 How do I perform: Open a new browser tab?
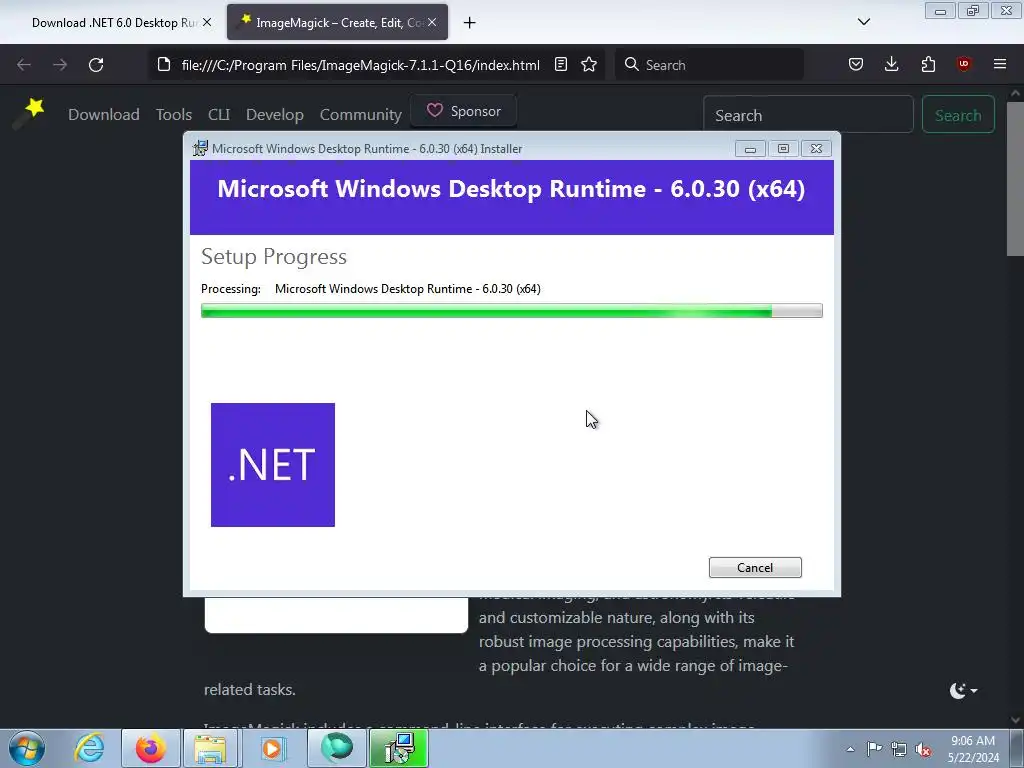tap(470, 23)
